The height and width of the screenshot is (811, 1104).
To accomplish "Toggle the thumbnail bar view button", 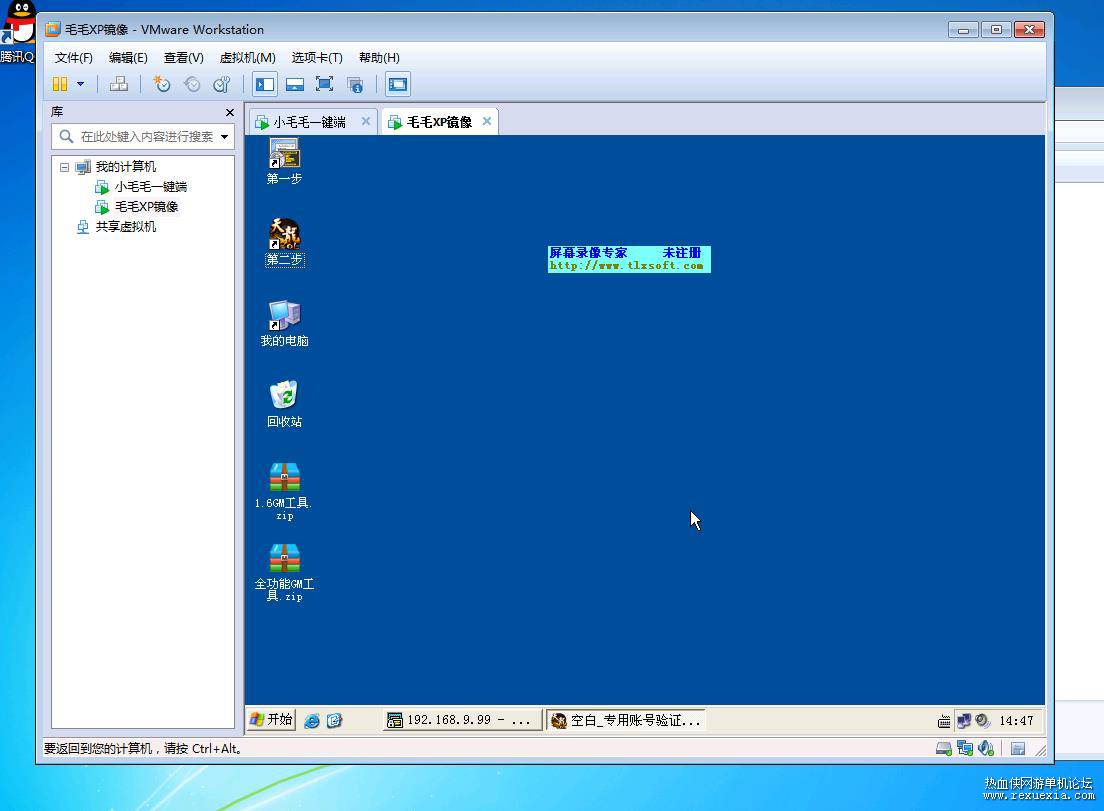I will coord(295,84).
